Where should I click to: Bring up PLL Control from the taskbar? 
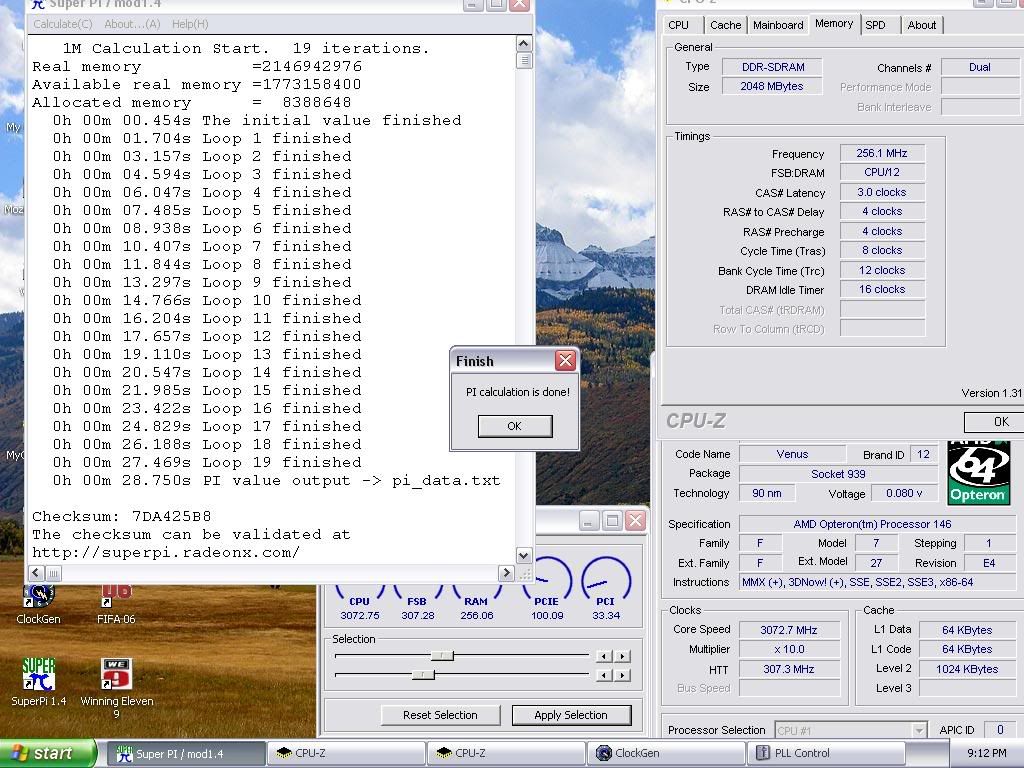tap(825, 754)
